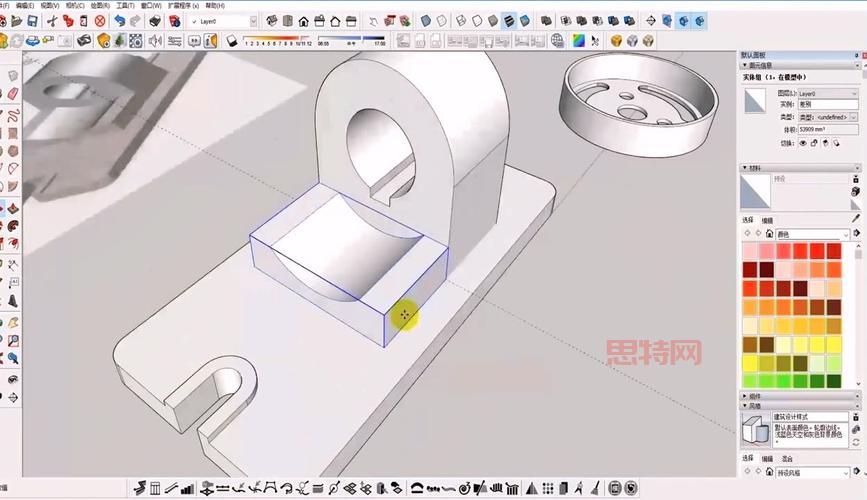Open the 窗口(W) menu
This screenshot has height=500, width=867.
[x=152, y=5]
